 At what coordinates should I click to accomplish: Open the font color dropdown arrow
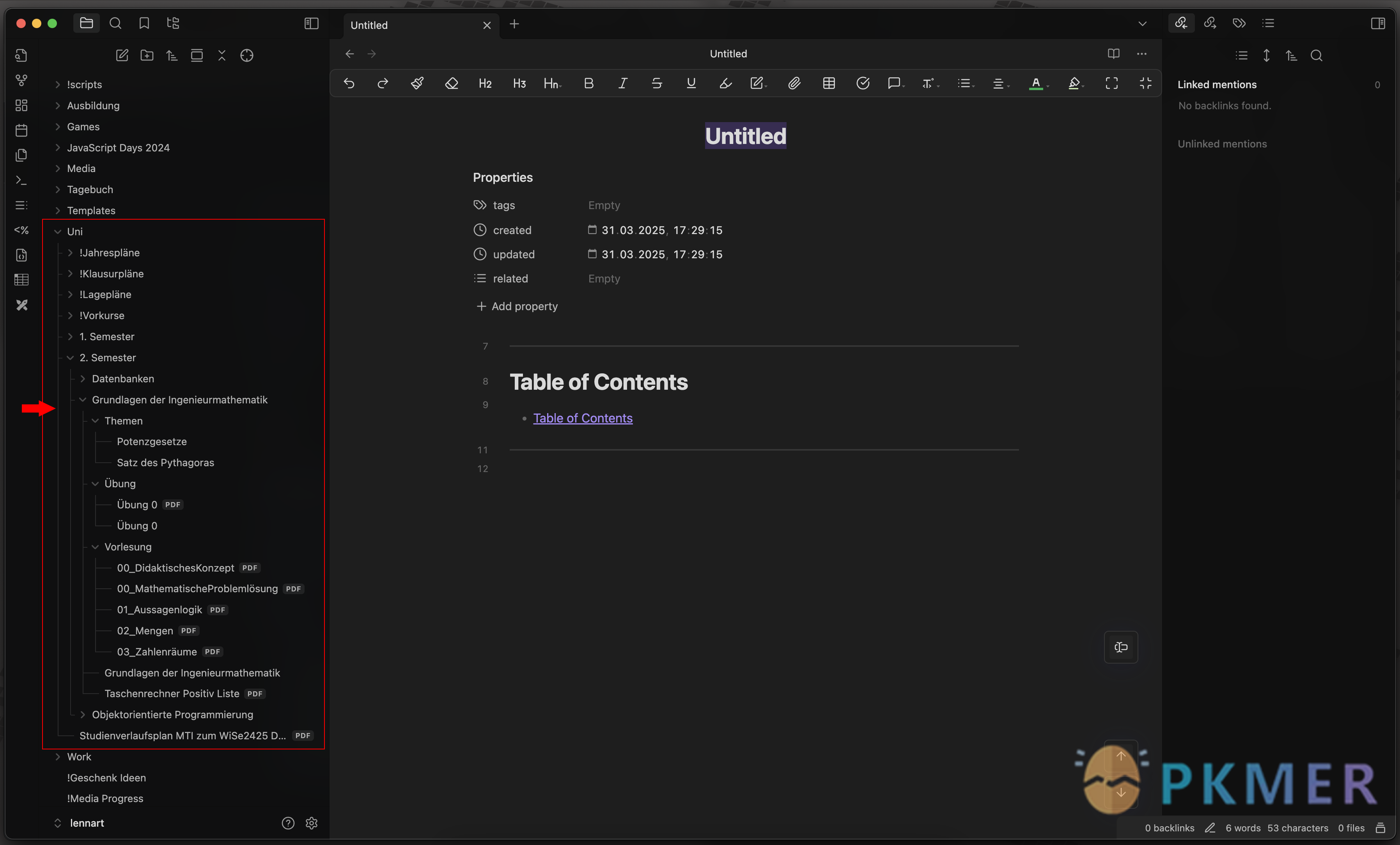(x=1048, y=86)
